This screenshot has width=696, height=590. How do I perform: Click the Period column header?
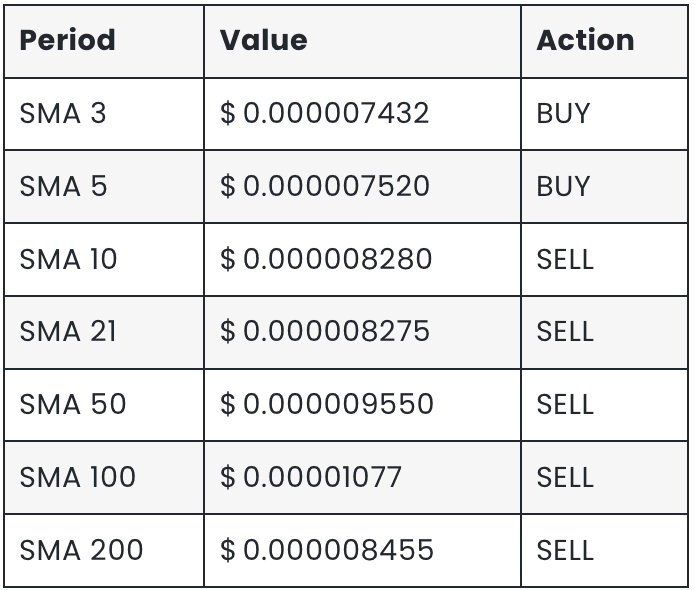67,40
